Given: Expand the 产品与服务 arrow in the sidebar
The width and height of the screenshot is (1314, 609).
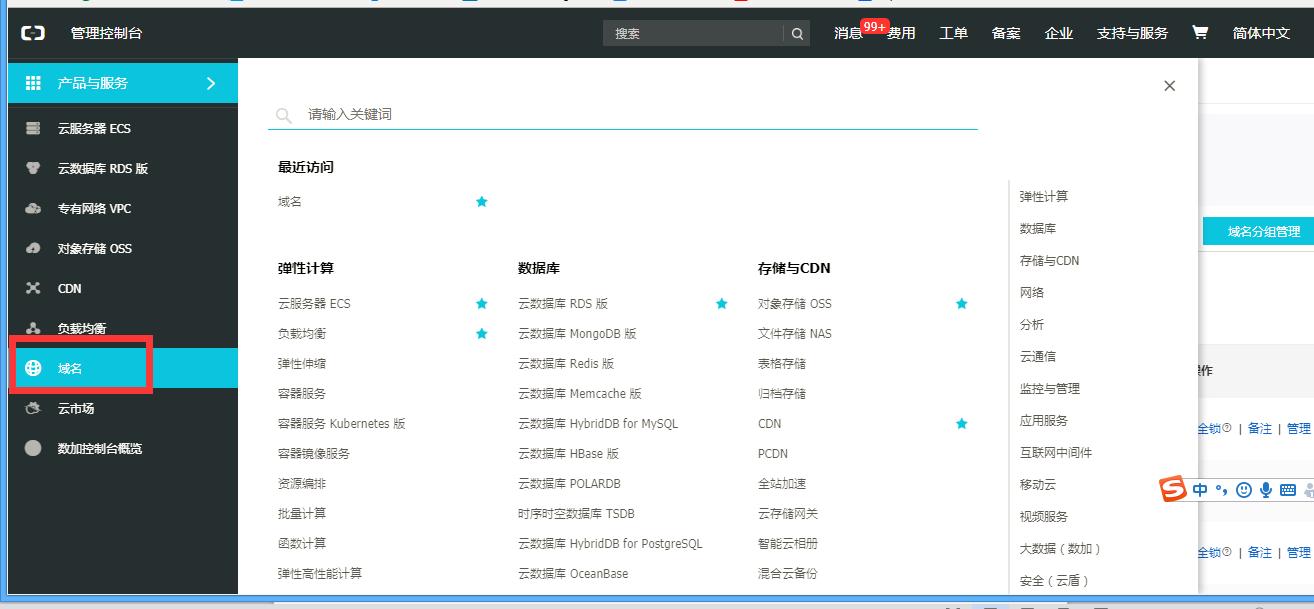Looking at the screenshot, I should (212, 84).
